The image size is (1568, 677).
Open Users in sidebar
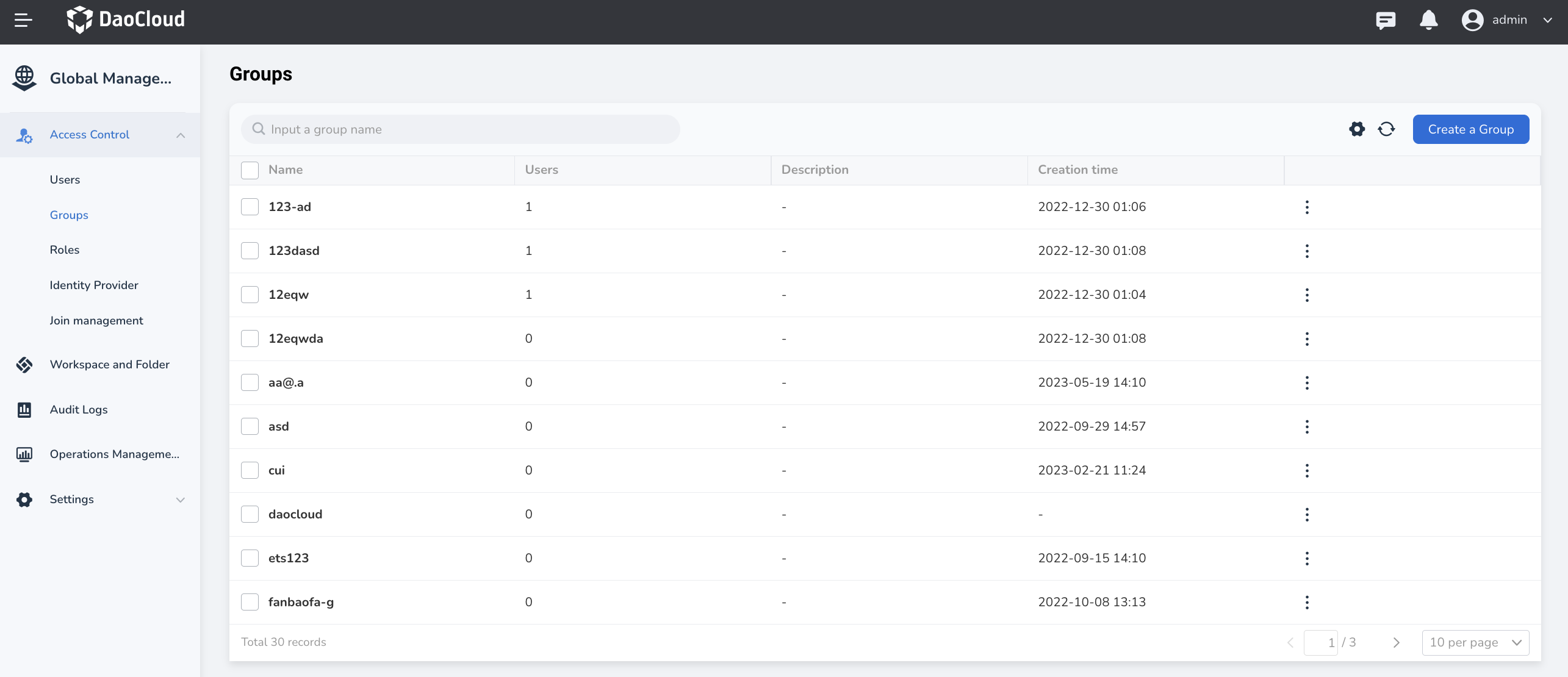(x=65, y=180)
